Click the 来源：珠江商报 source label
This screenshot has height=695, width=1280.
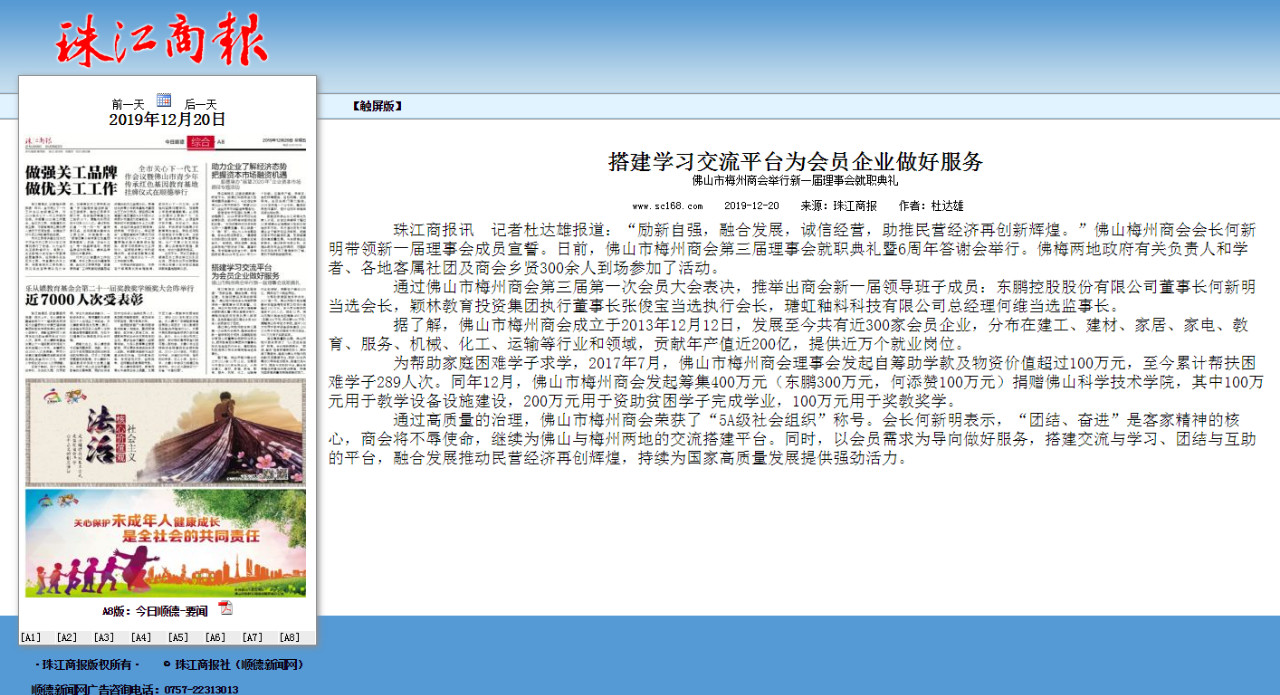(839, 206)
